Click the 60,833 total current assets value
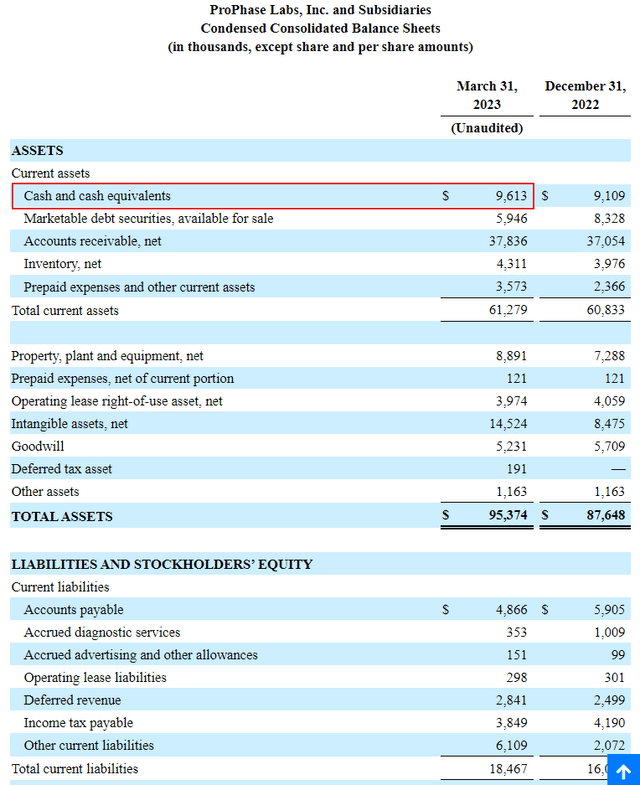This screenshot has height=785, width=640. [606, 310]
